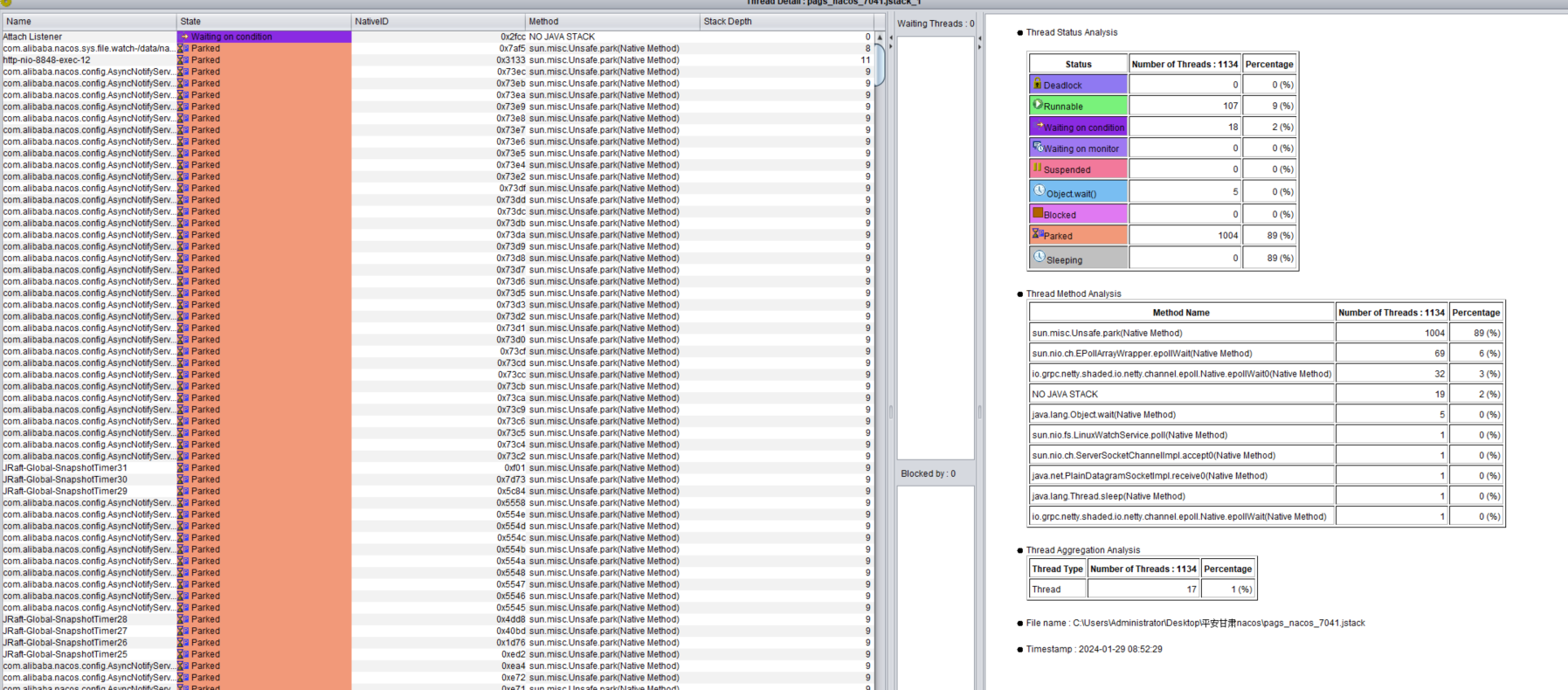Click Parked icon in the sys.file.watch thread row

183,49
